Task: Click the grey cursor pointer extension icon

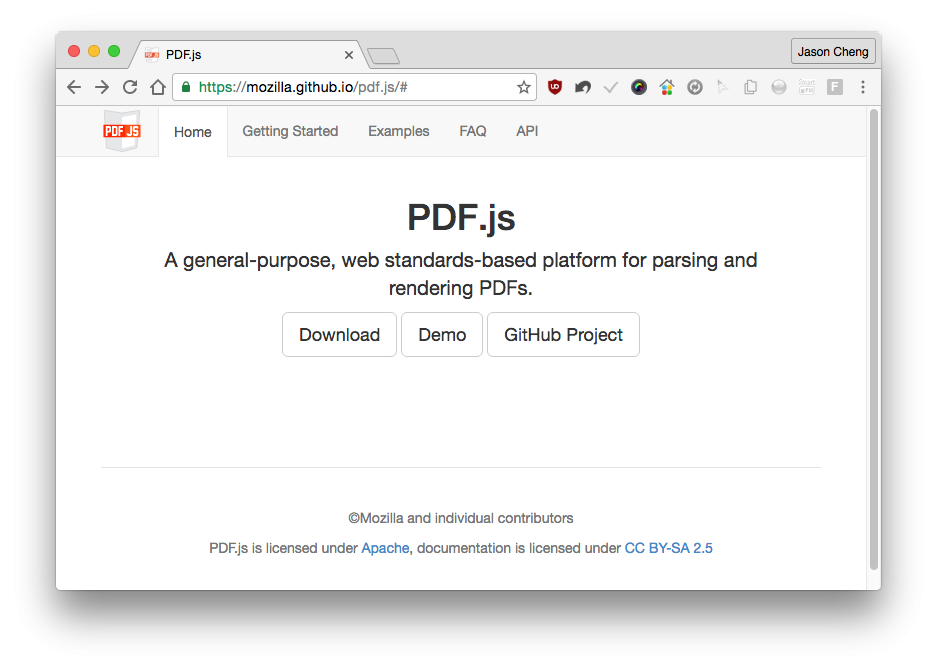Action: [722, 87]
